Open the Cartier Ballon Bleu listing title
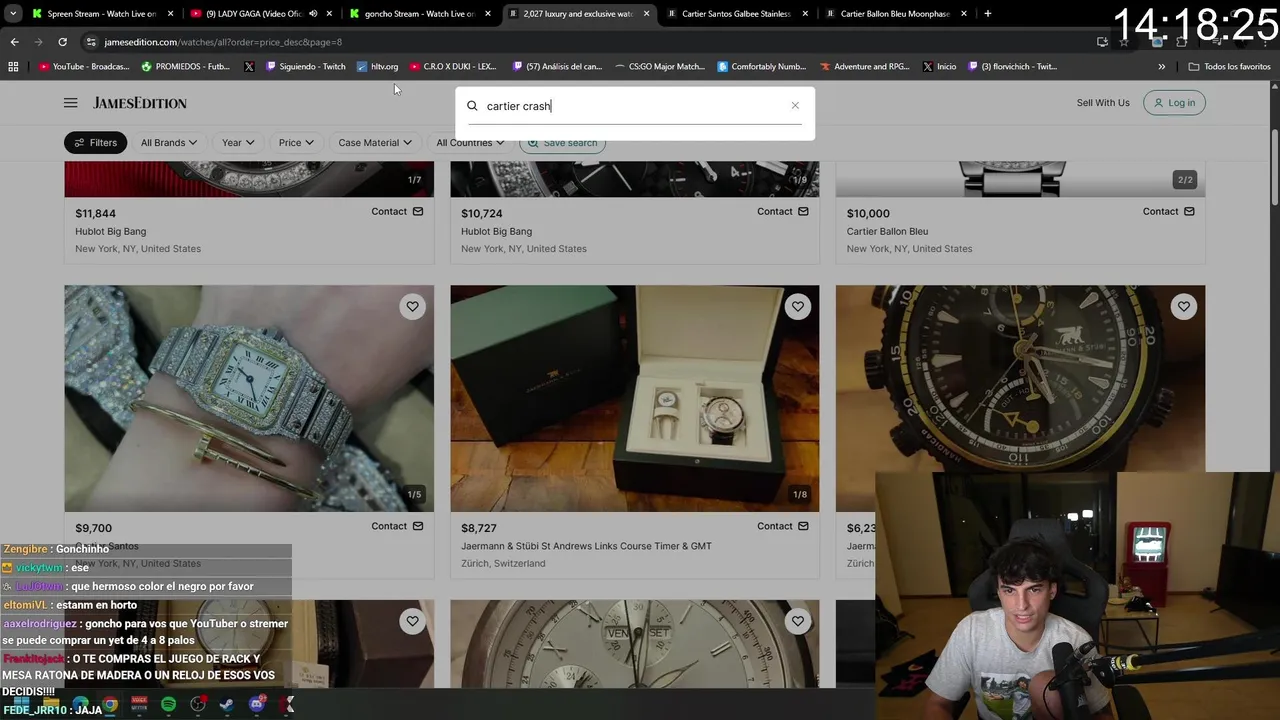The width and height of the screenshot is (1280, 720). (x=887, y=231)
